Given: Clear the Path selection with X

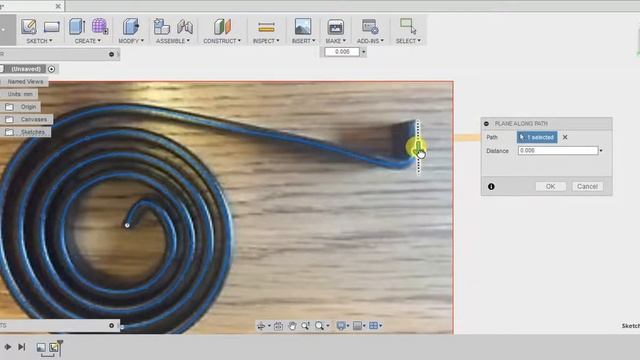Looking at the screenshot, I should click(565, 137).
